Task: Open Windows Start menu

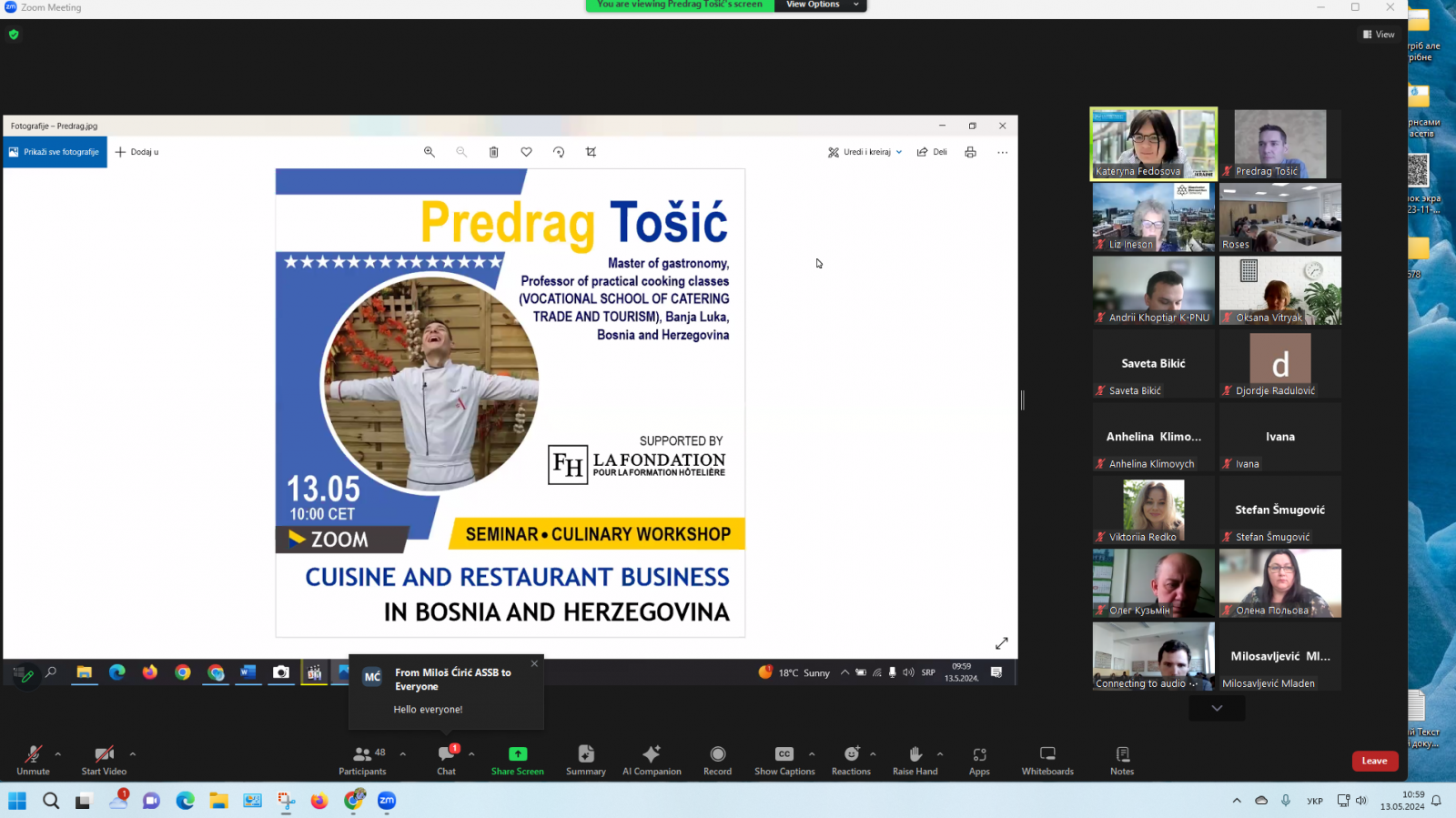Action: coord(17,801)
